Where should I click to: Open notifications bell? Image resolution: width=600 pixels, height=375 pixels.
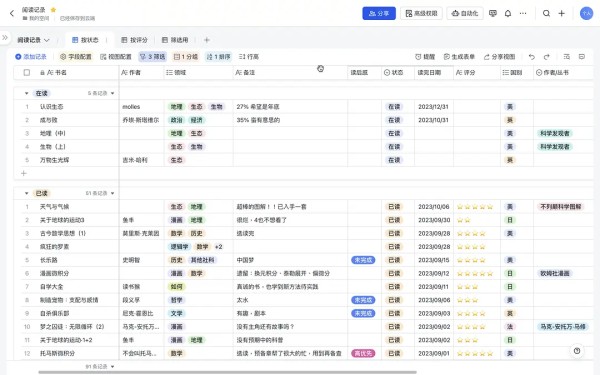508,13
